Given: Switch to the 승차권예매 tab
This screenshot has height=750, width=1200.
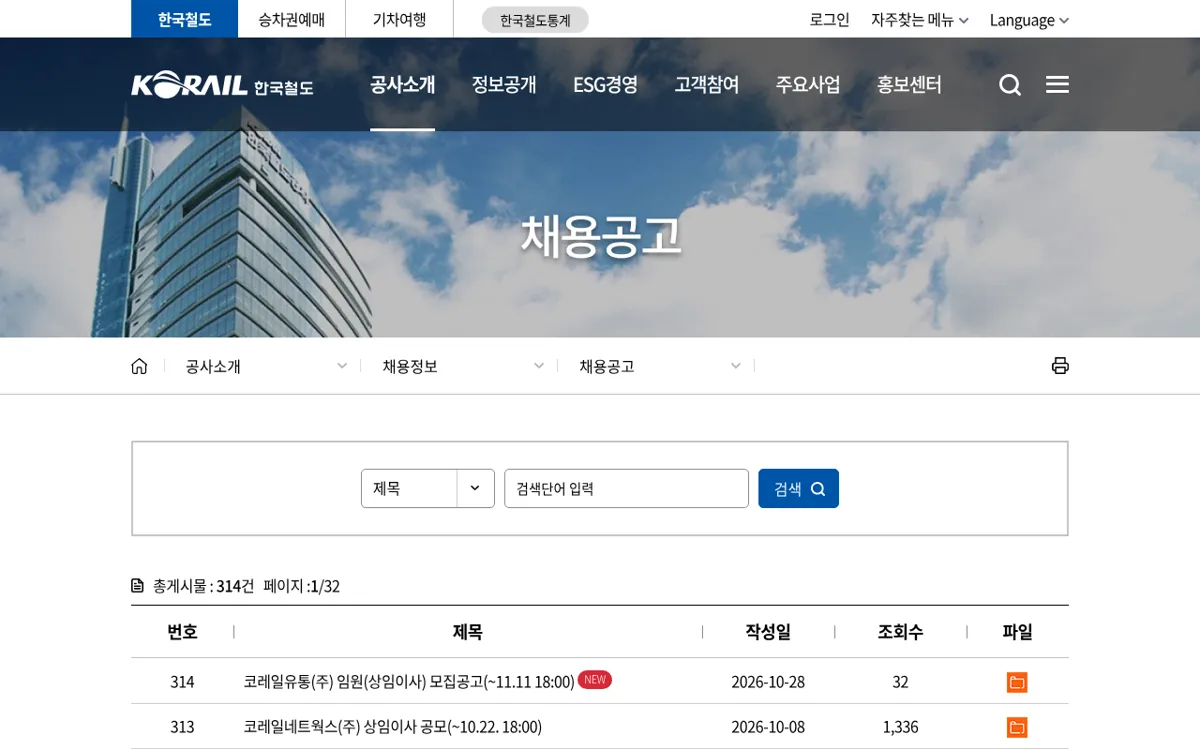Looking at the screenshot, I should [291, 19].
